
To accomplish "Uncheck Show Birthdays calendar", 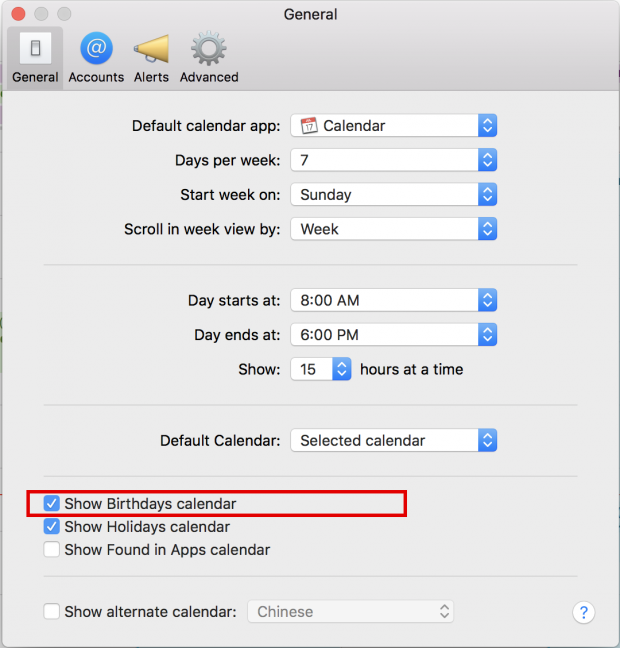I will coord(52,504).
